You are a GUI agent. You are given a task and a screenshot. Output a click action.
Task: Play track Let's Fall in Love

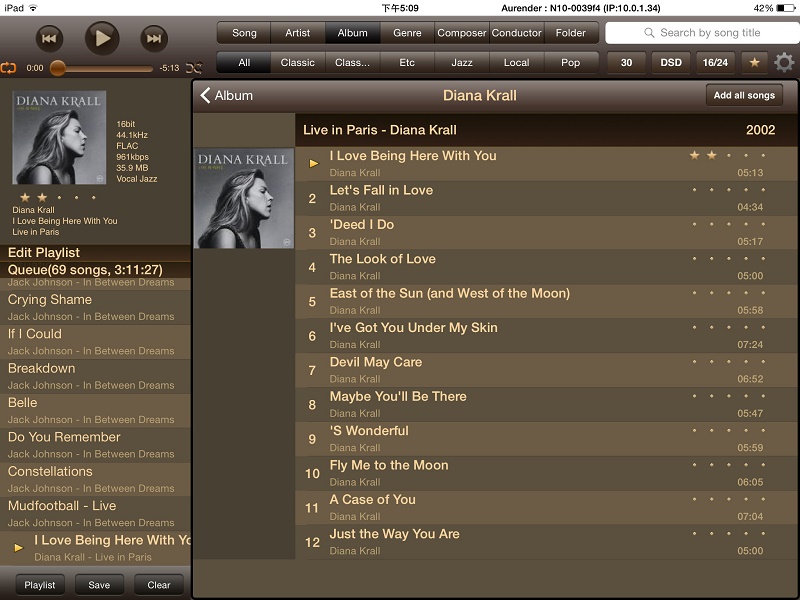coord(546,198)
